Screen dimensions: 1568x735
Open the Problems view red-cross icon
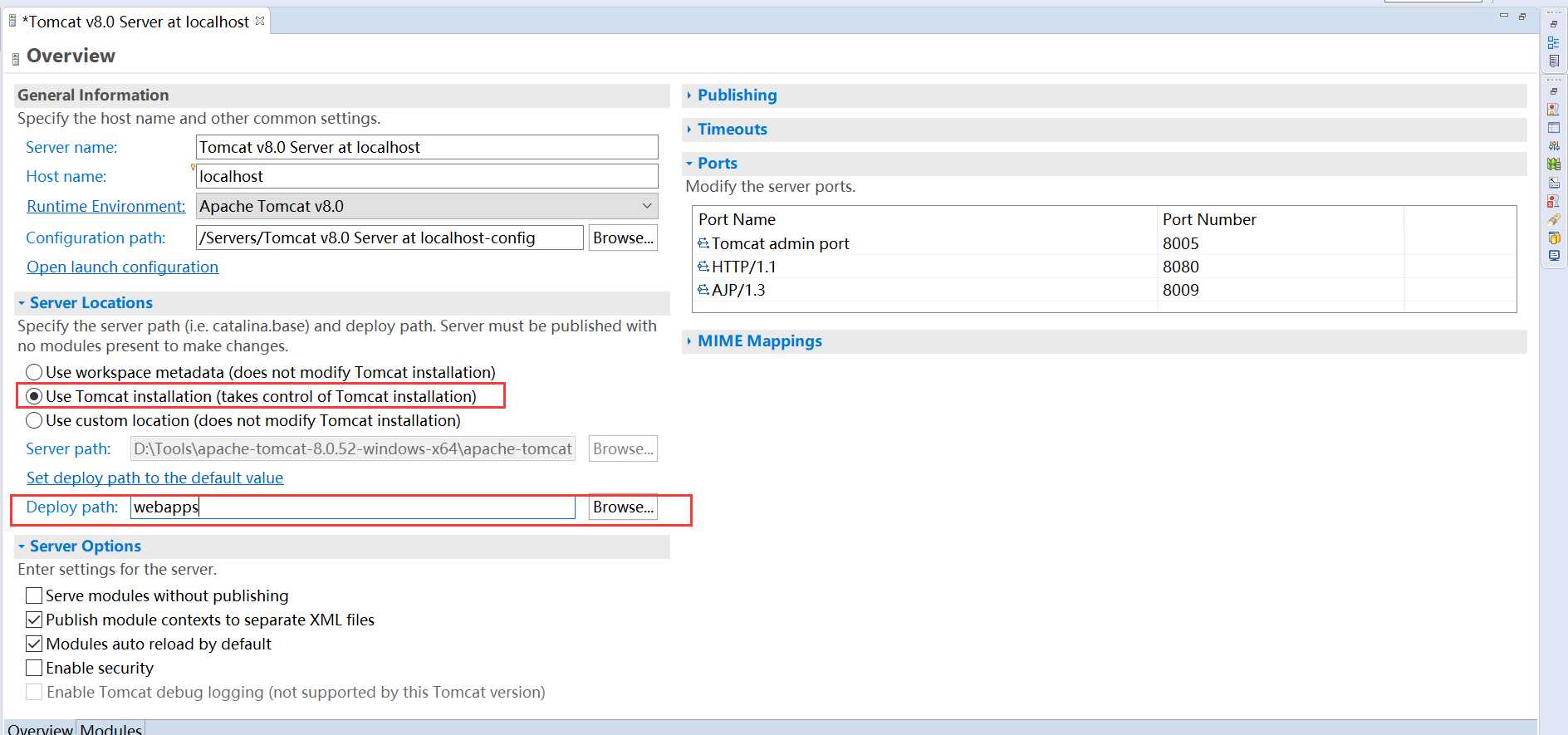tap(1554, 201)
